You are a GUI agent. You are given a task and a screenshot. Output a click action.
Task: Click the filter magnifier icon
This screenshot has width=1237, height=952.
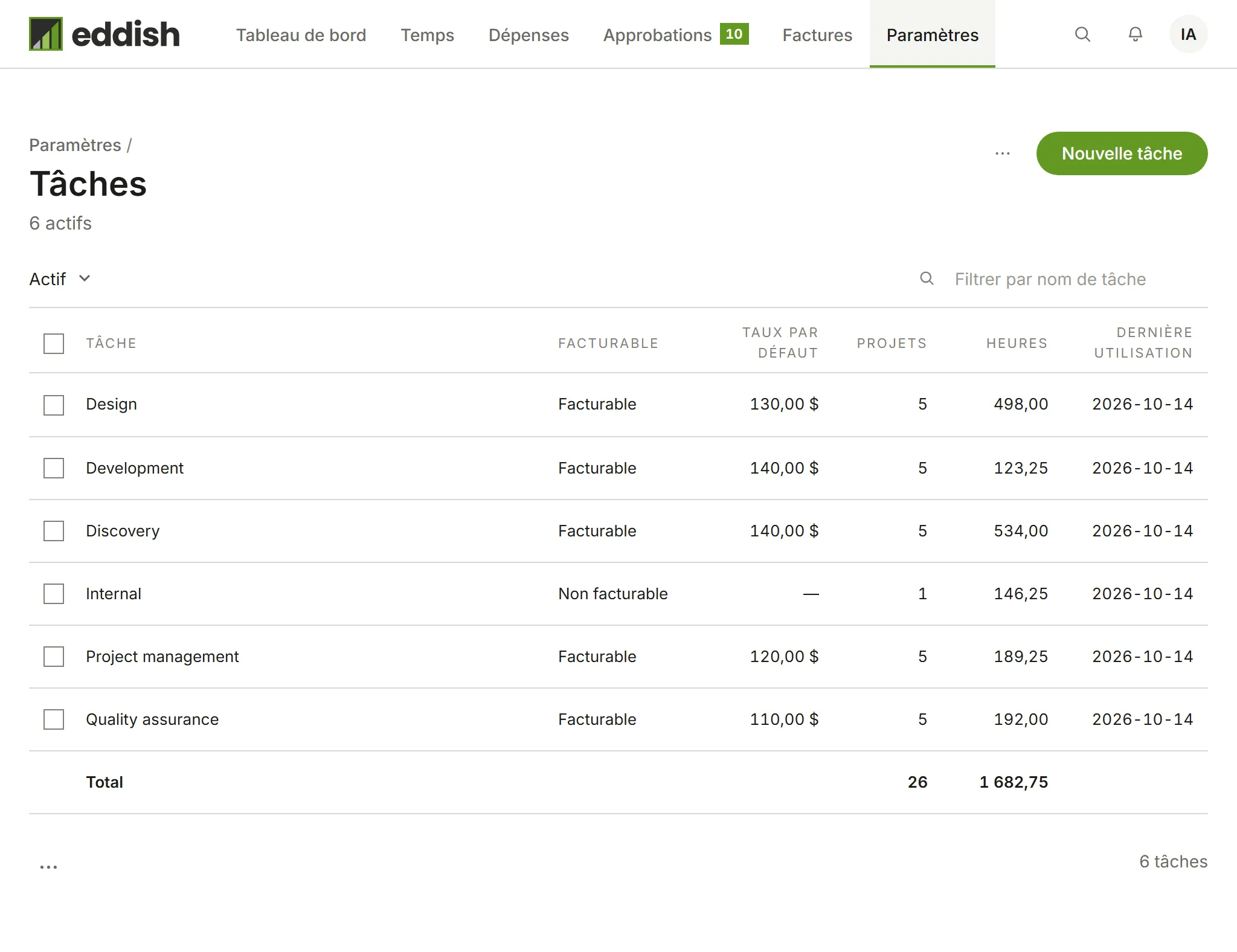click(x=927, y=278)
